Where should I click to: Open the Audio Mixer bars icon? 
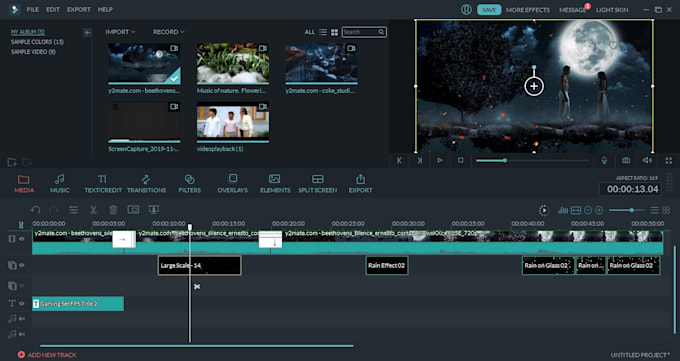point(563,210)
